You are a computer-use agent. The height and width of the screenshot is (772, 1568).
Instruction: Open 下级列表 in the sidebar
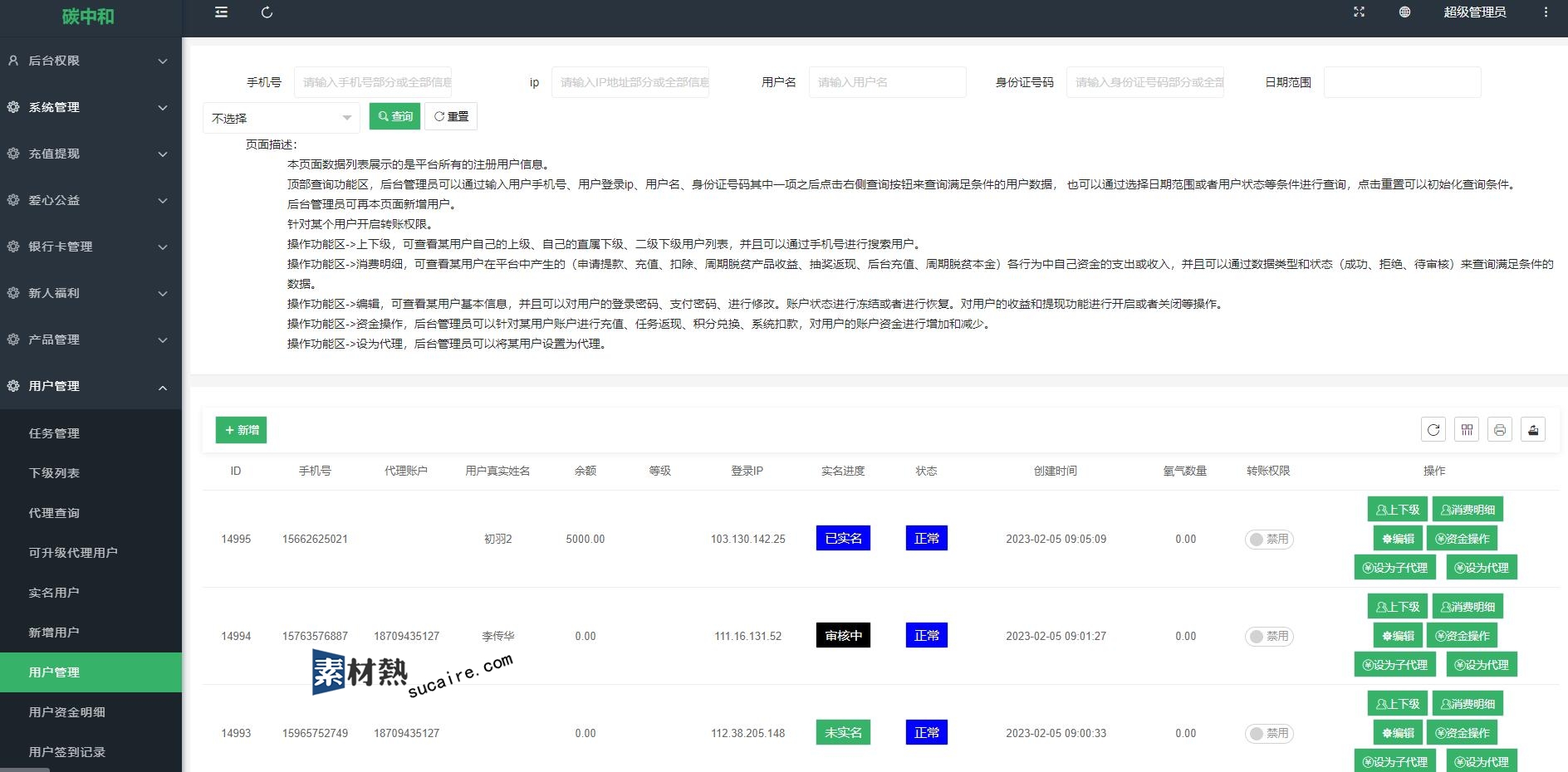[91, 473]
